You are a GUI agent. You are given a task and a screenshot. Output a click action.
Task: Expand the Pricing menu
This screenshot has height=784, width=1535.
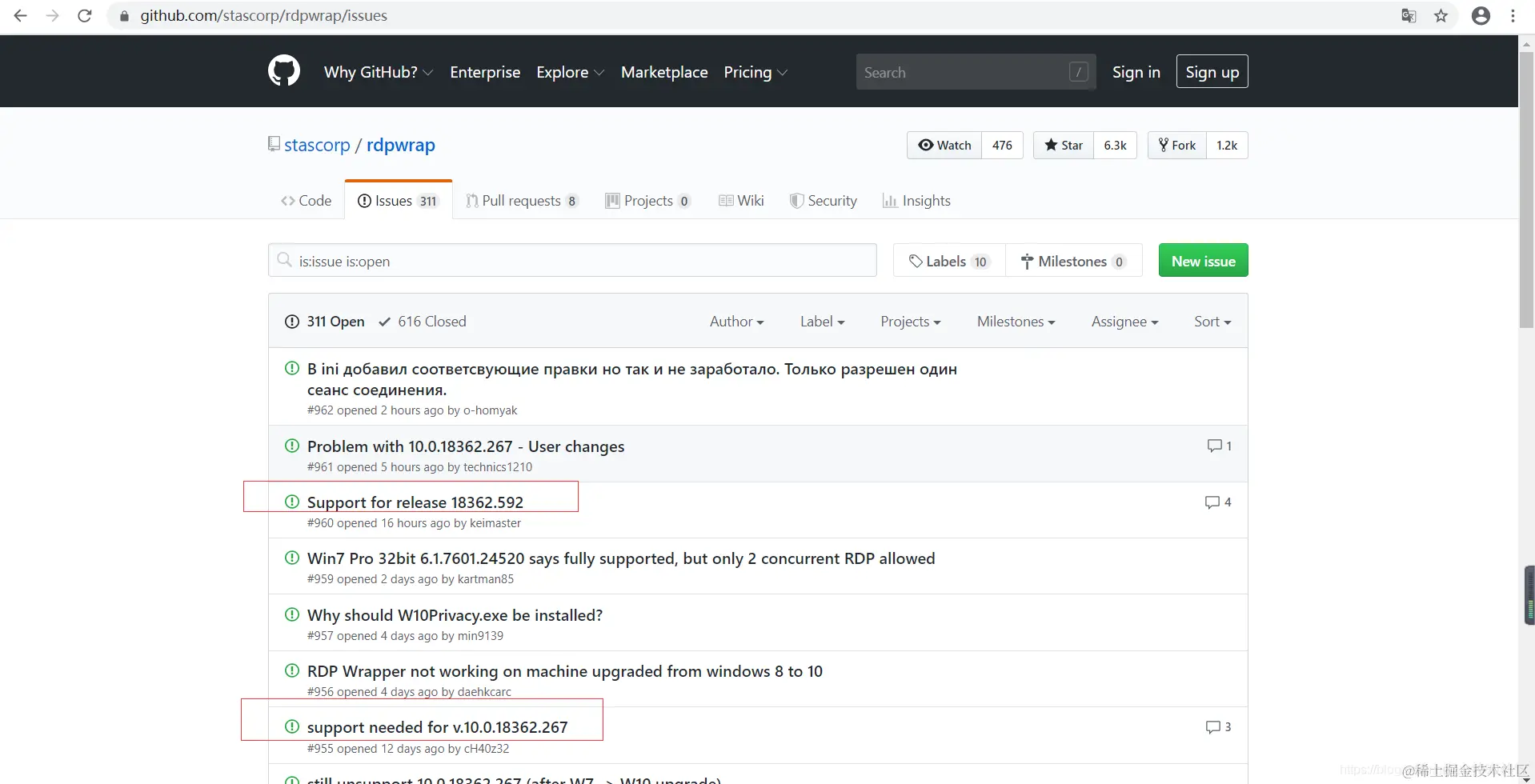(x=755, y=72)
